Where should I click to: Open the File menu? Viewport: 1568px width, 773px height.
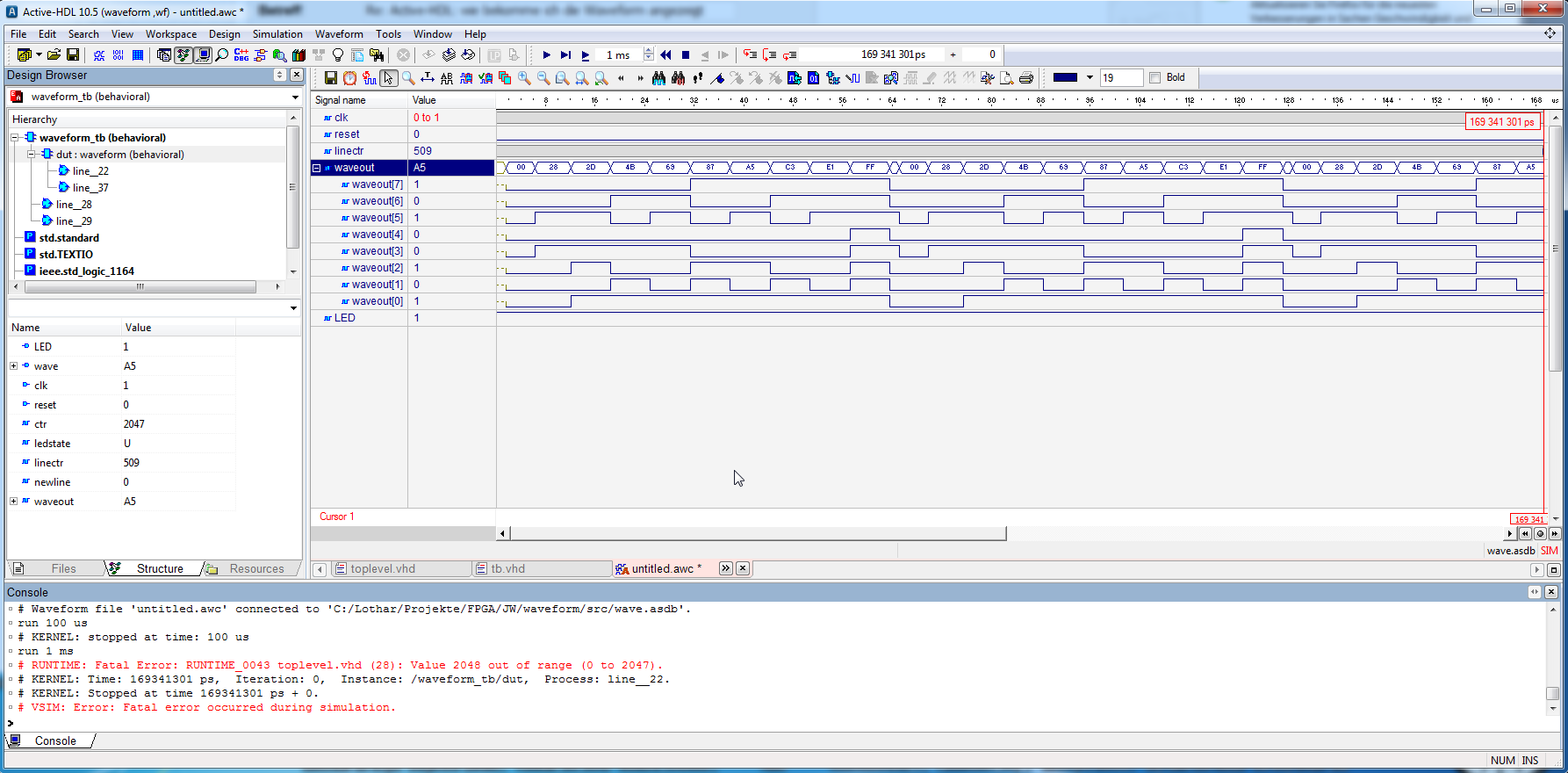coord(18,34)
